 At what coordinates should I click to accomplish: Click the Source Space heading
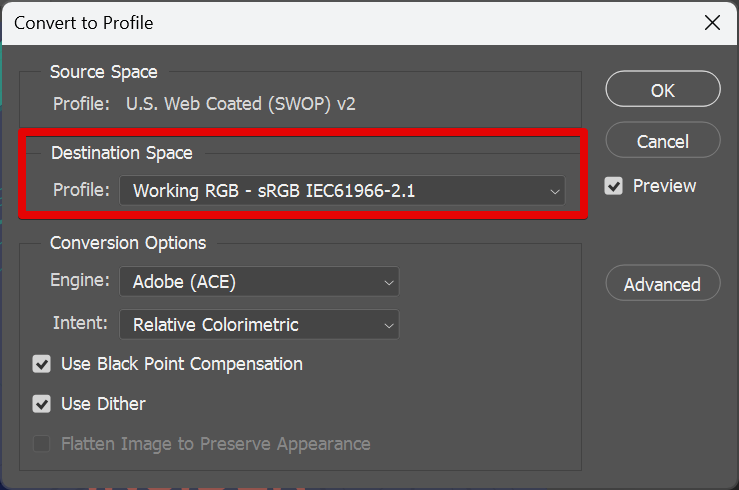click(x=104, y=72)
